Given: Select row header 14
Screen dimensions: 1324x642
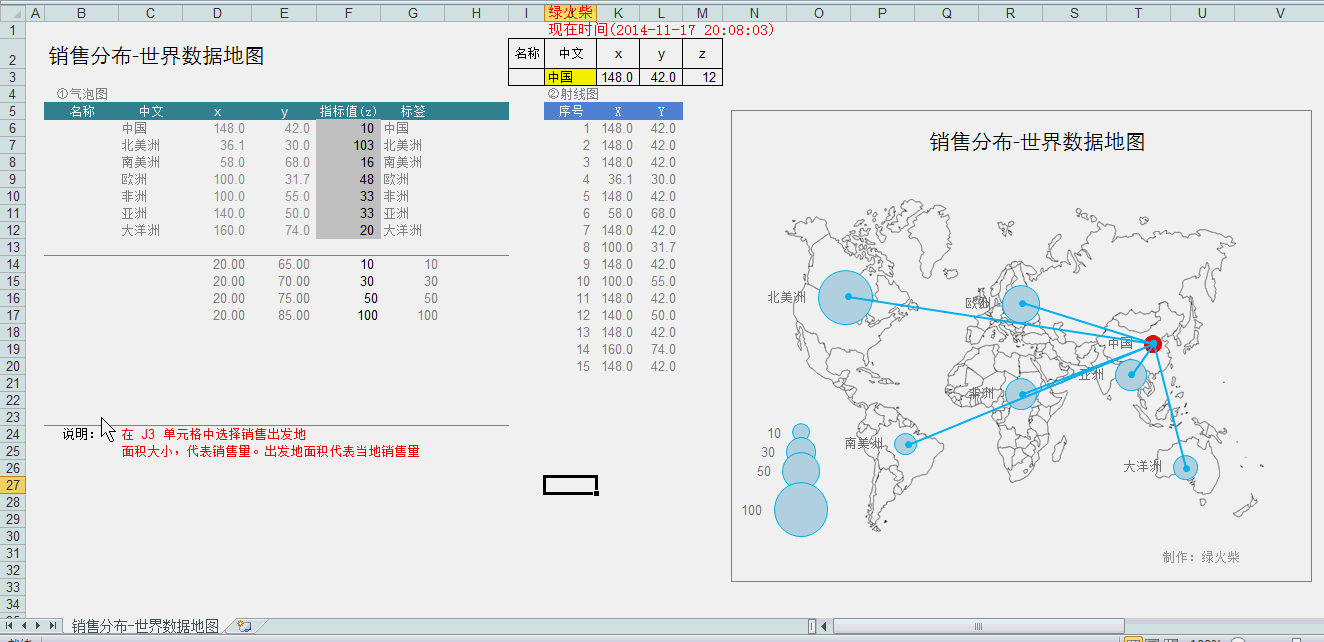Looking at the screenshot, I should point(12,264).
